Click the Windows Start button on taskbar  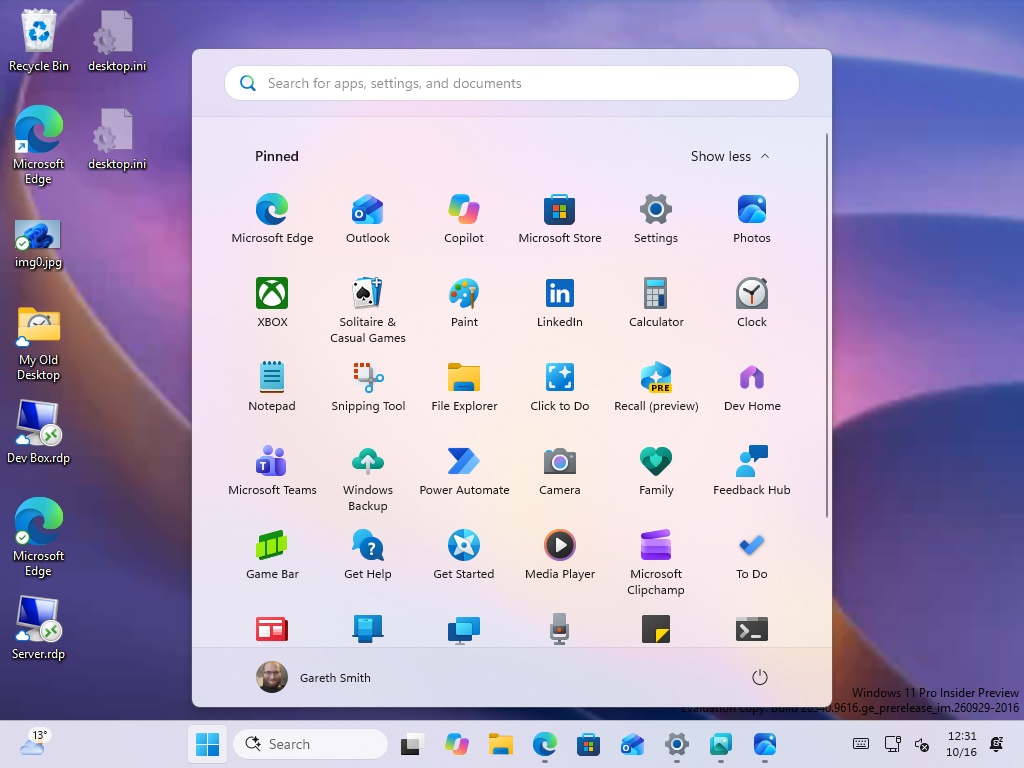[x=208, y=744]
